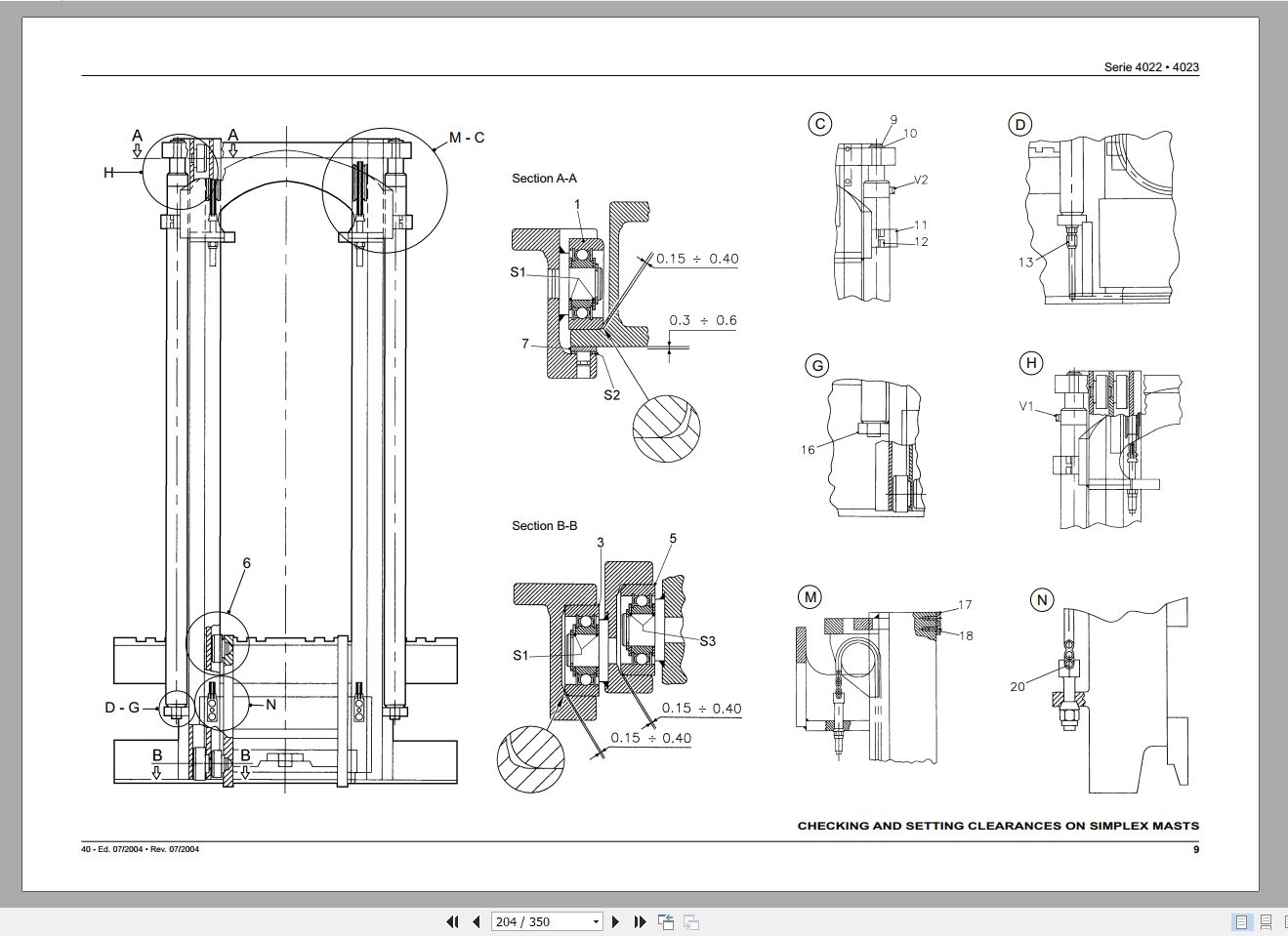The height and width of the screenshot is (936, 1288).
Task: Click the rotate-page icon with the green arrow
Action: [x=668, y=921]
